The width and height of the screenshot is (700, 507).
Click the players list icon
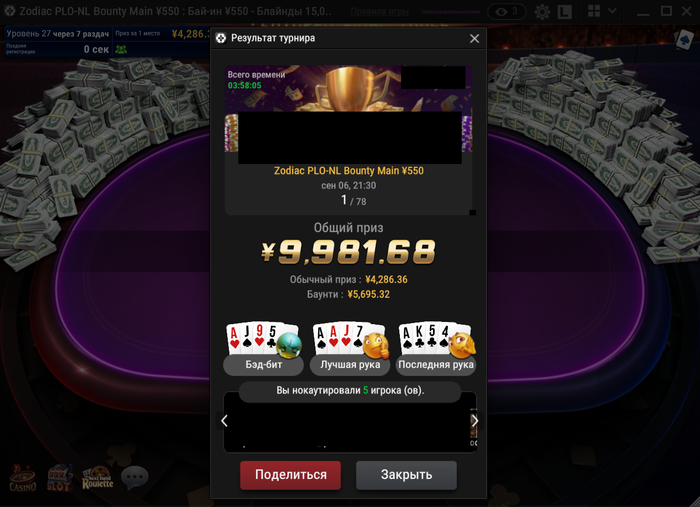pos(121,49)
